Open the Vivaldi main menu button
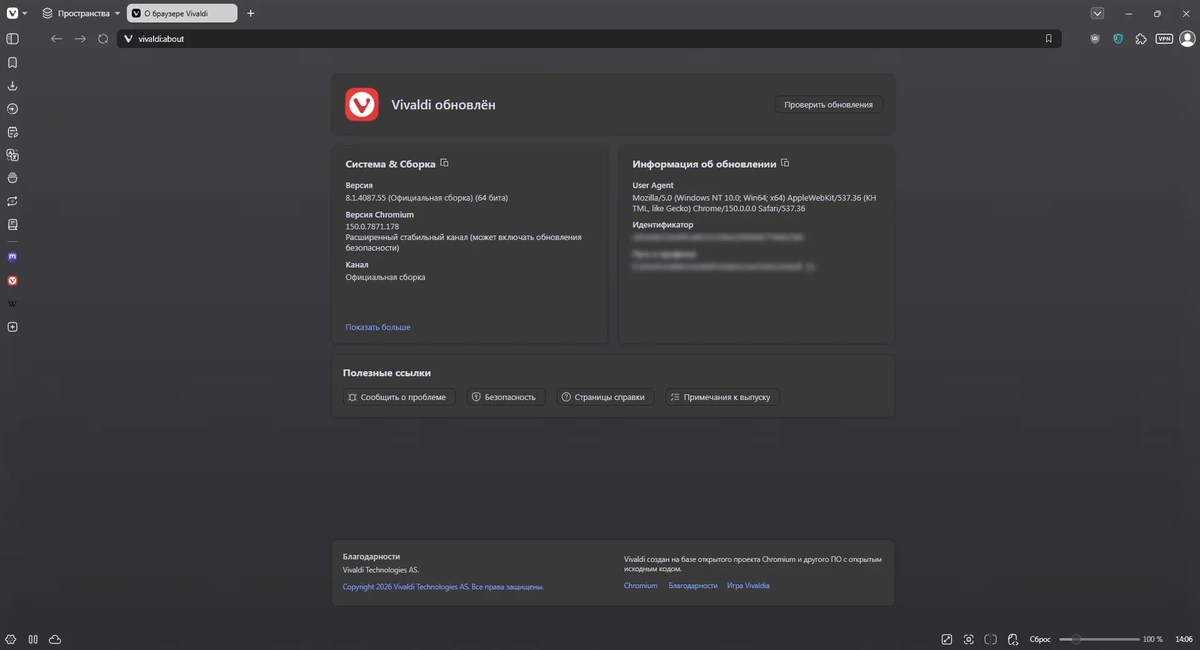 pos(17,13)
